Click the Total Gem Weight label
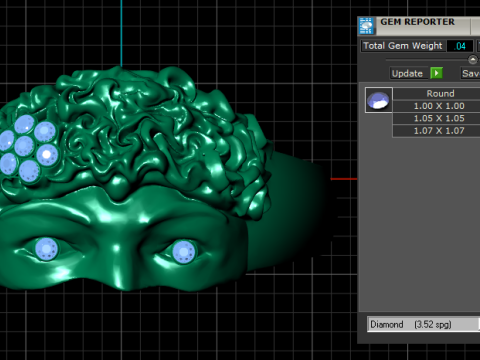 [x=403, y=46]
